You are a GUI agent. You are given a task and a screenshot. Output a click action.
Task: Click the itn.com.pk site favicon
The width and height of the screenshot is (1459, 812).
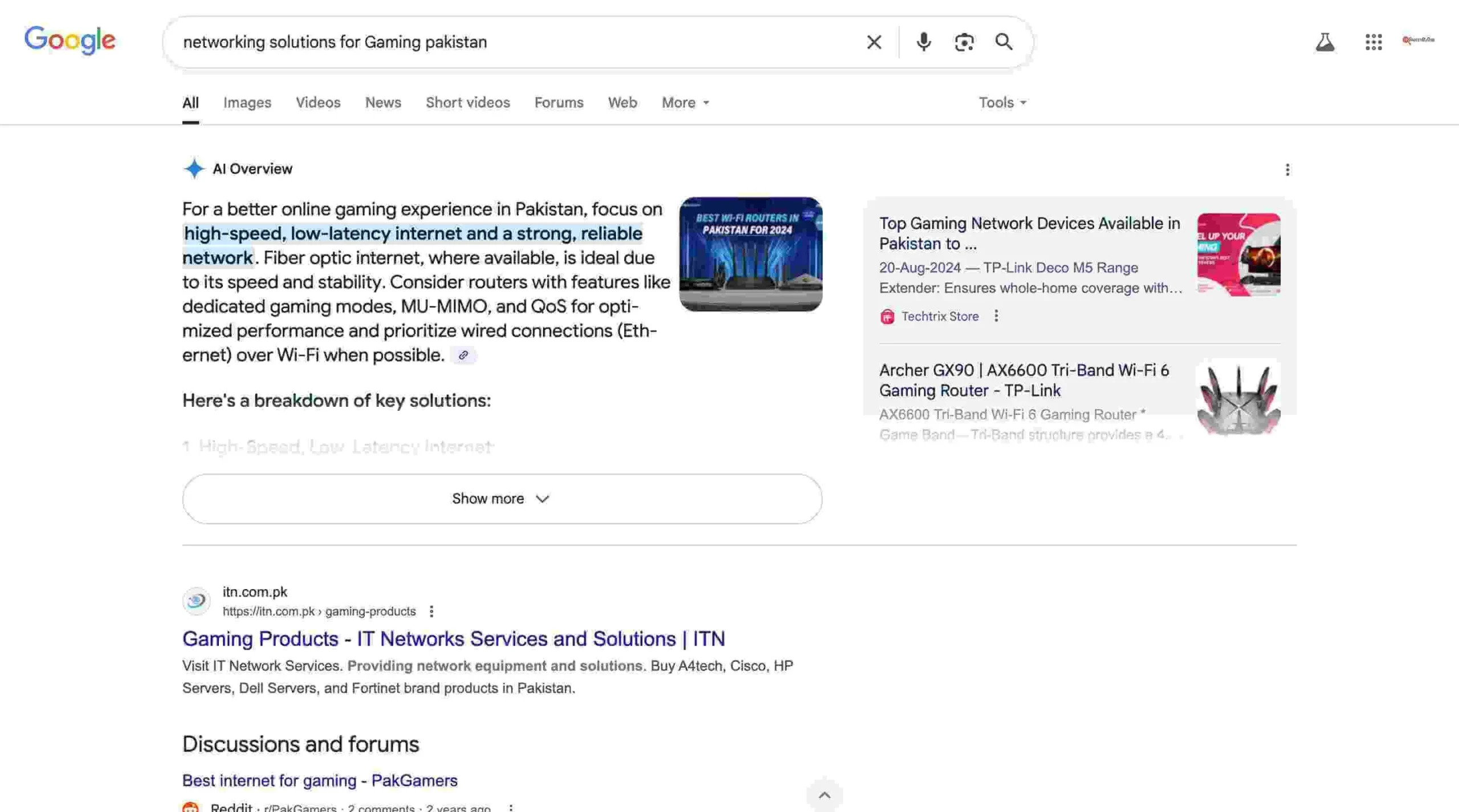196,600
